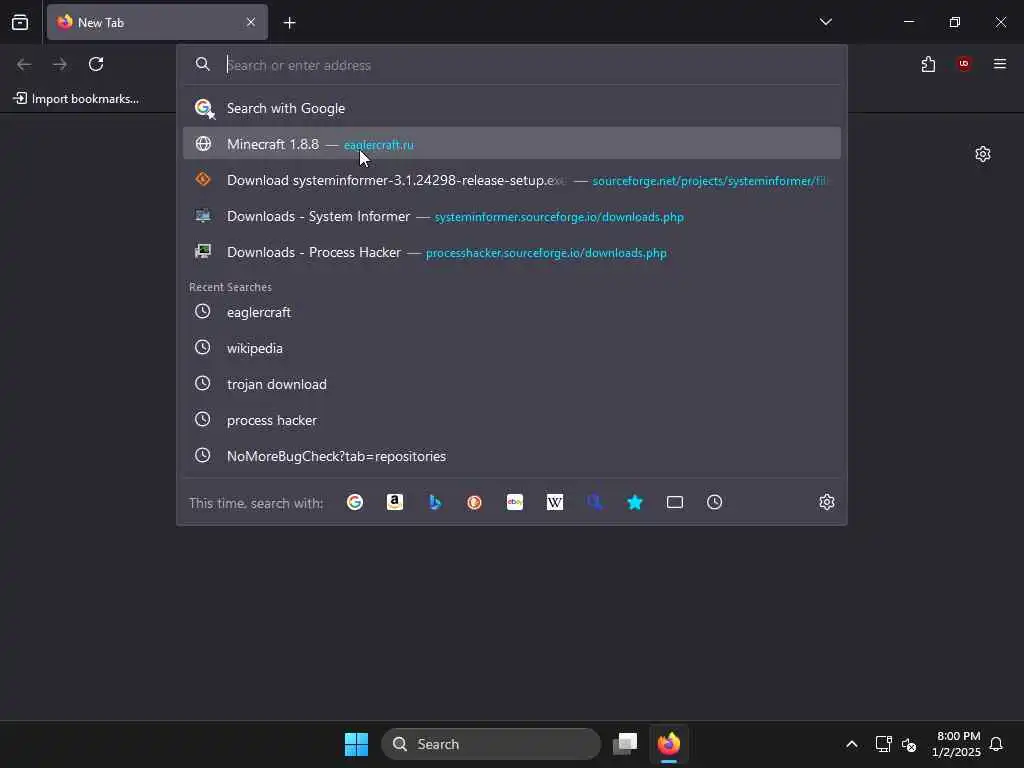
Task: Open Download systeminformer release-setup suggestion
Action: (512, 180)
